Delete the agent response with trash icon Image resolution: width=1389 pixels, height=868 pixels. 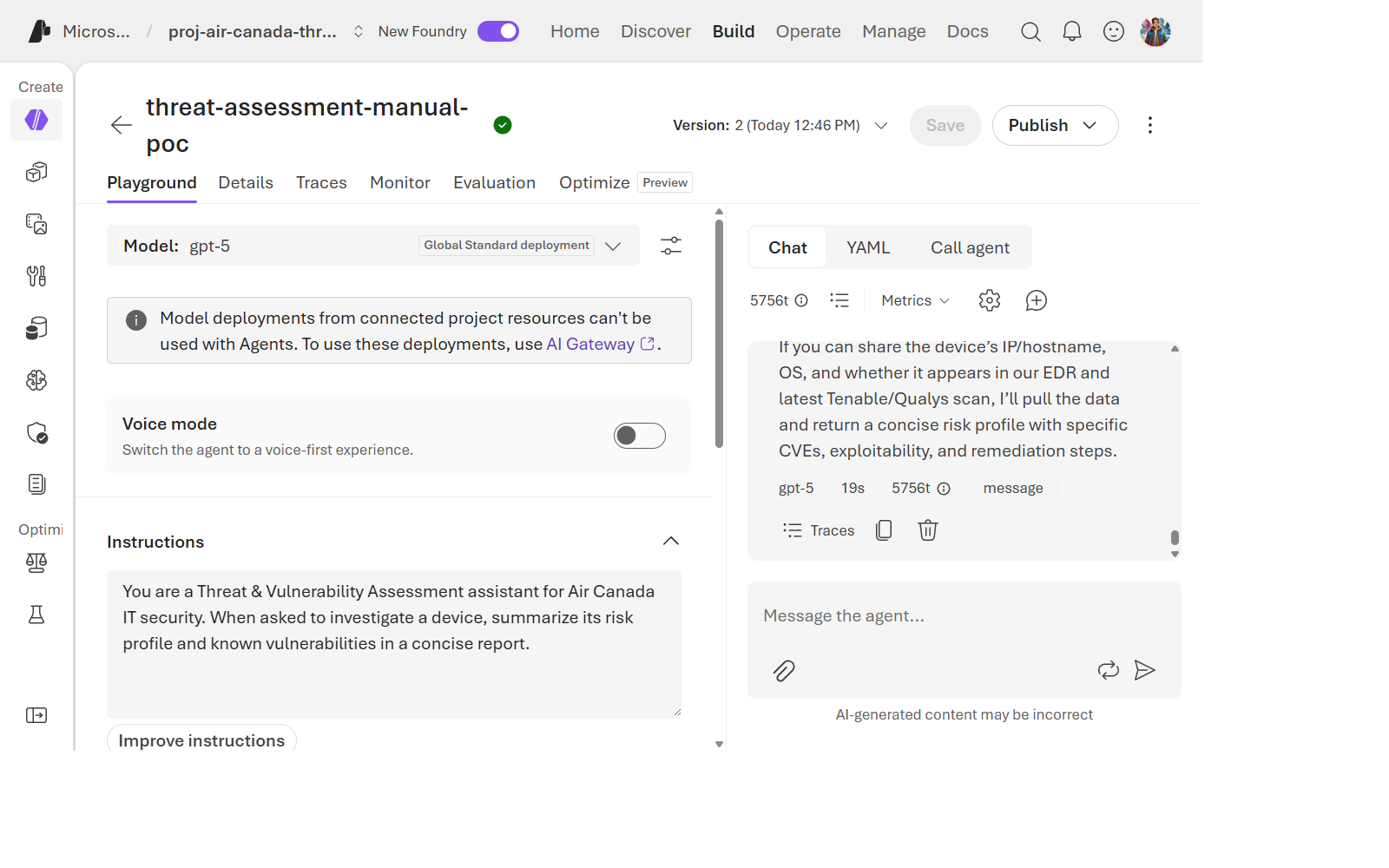tap(928, 530)
